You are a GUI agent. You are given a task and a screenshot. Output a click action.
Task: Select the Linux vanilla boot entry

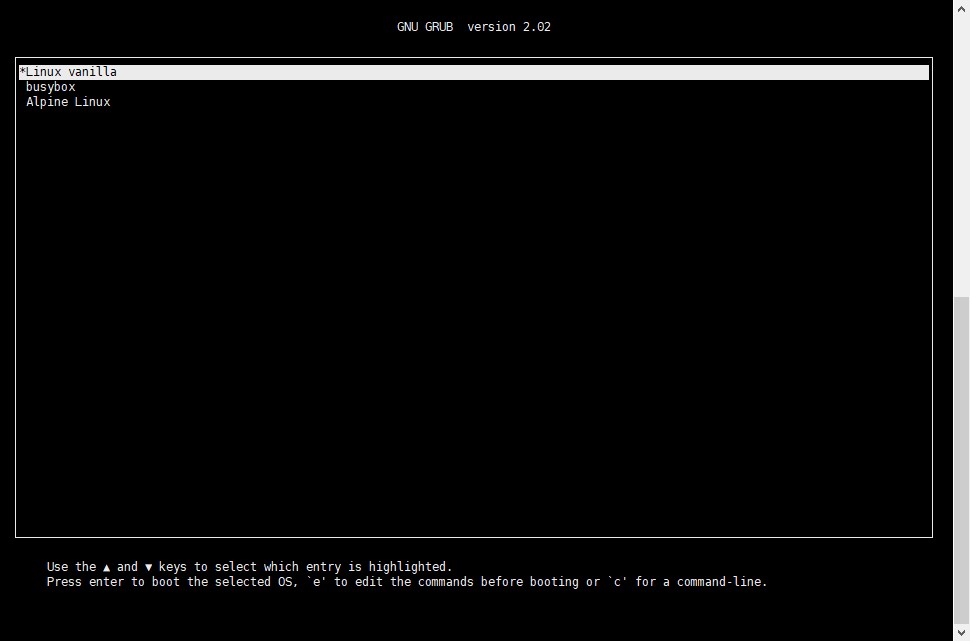(x=474, y=72)
